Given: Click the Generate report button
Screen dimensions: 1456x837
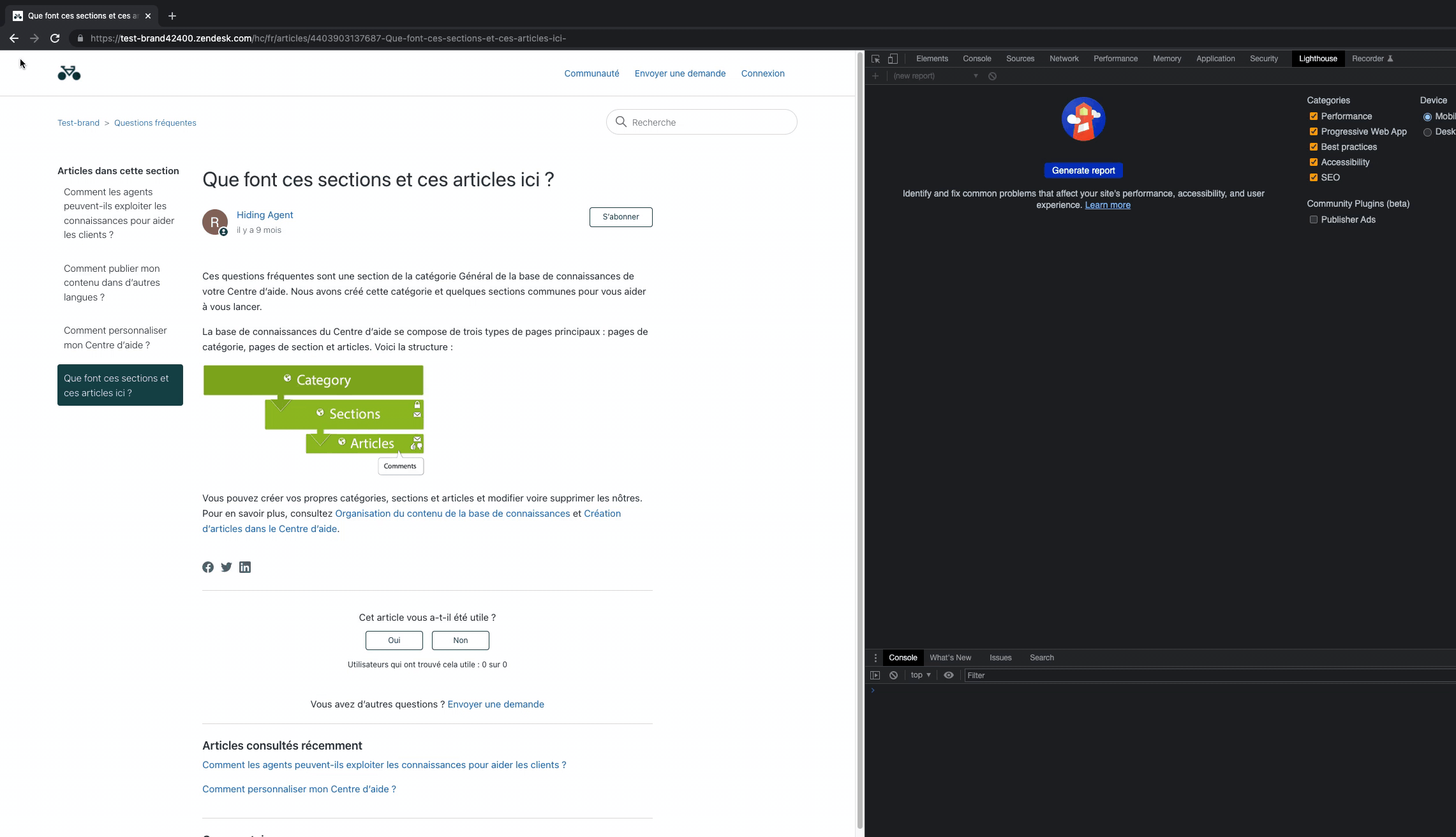Looking at the screenshot, I should (1083, 170).
